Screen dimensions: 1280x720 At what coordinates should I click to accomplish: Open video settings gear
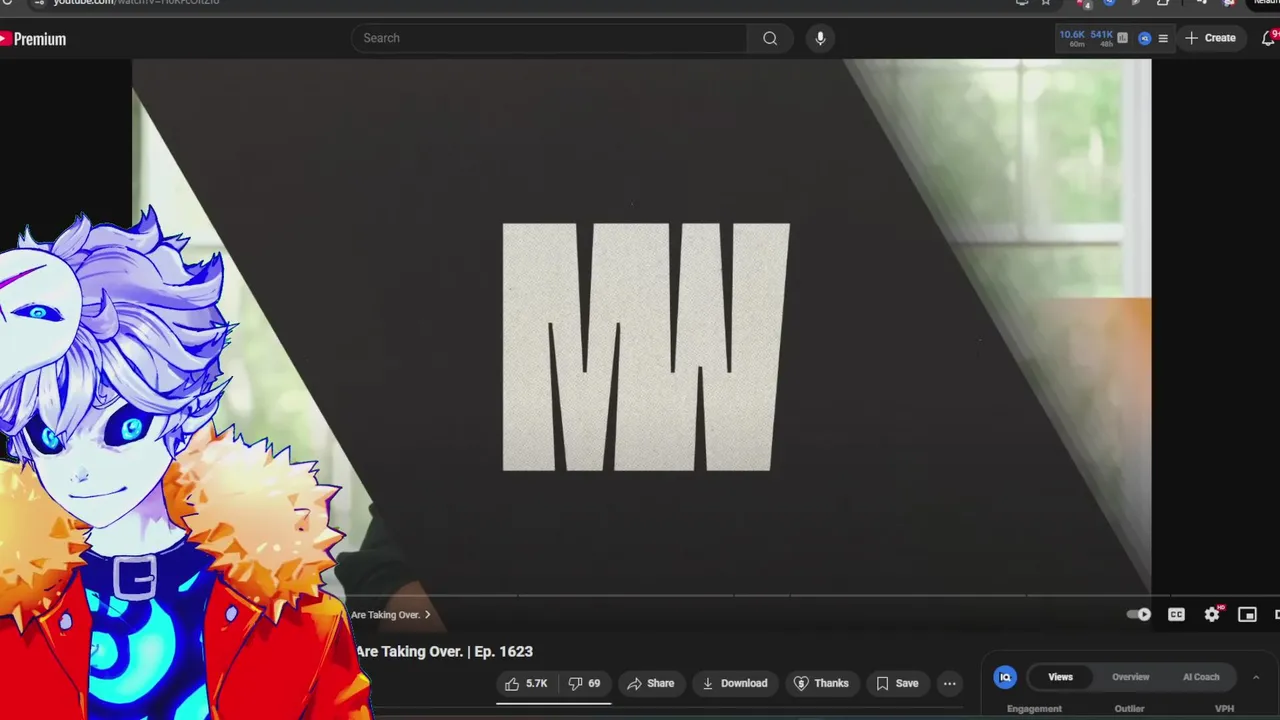1212,614
